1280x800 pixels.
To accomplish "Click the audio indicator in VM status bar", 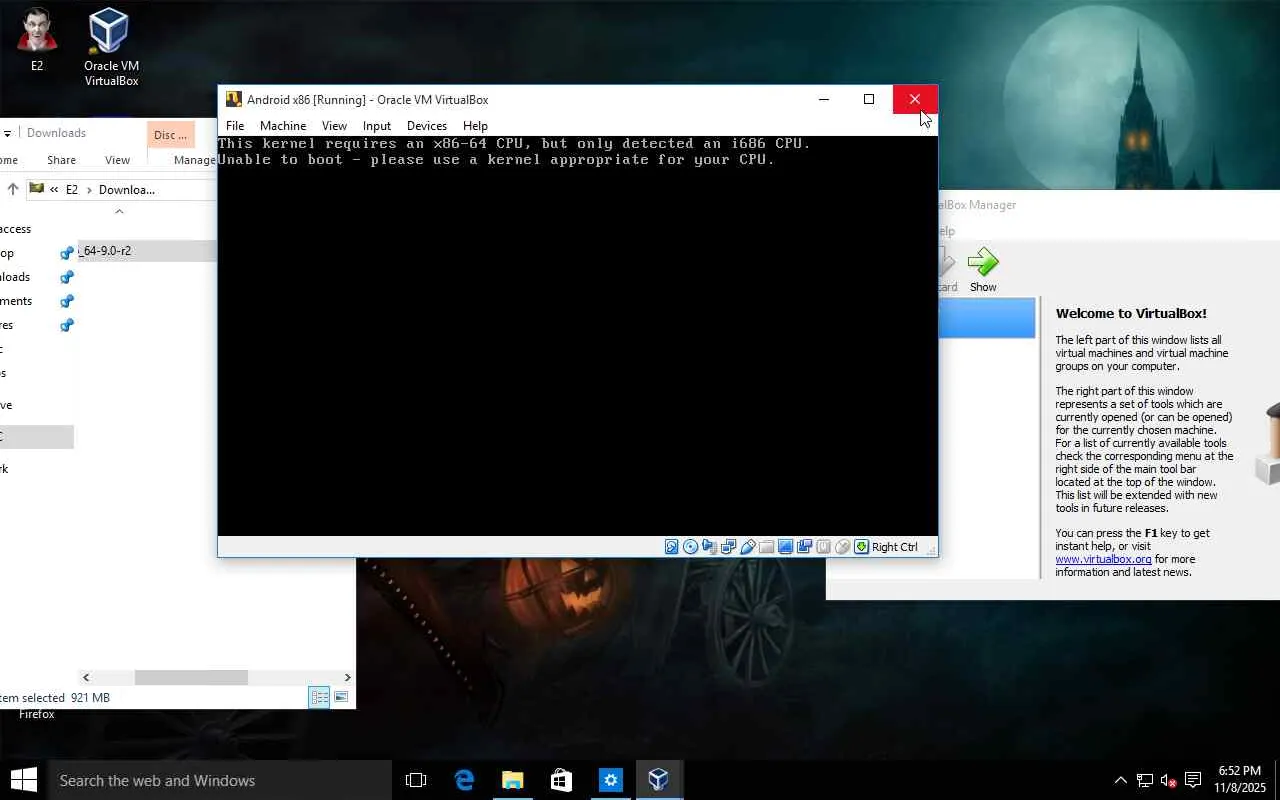I will (710, 547).
